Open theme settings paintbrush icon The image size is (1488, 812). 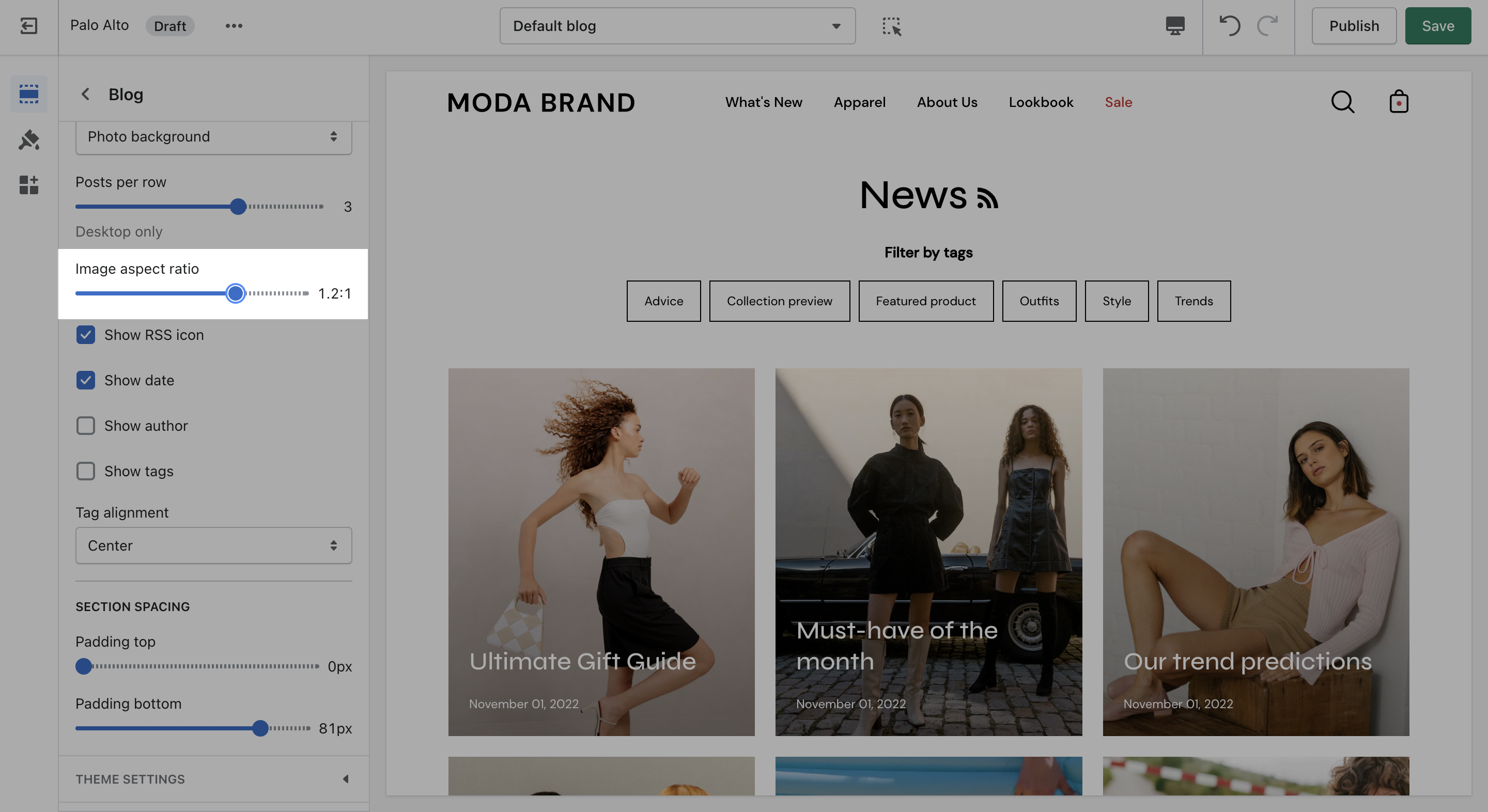pyautogui.click(x=28, y=140)
